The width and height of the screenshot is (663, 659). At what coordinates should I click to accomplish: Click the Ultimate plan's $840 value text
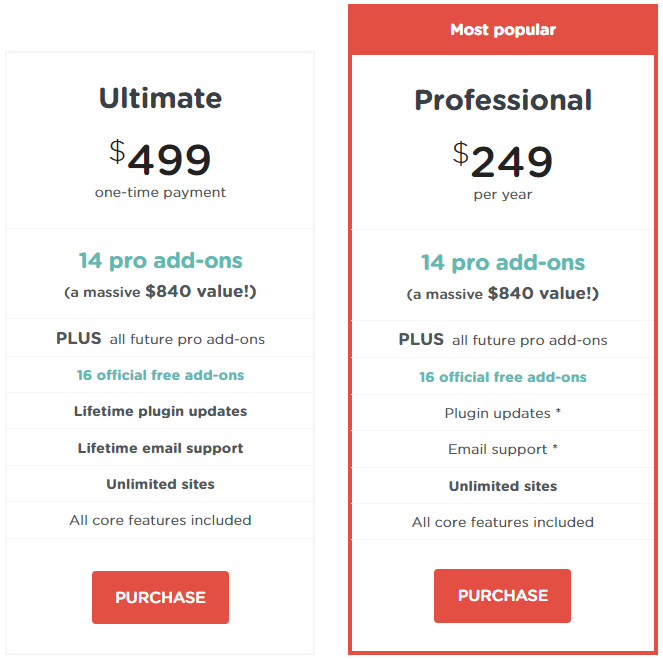click(x=201, y=291)
